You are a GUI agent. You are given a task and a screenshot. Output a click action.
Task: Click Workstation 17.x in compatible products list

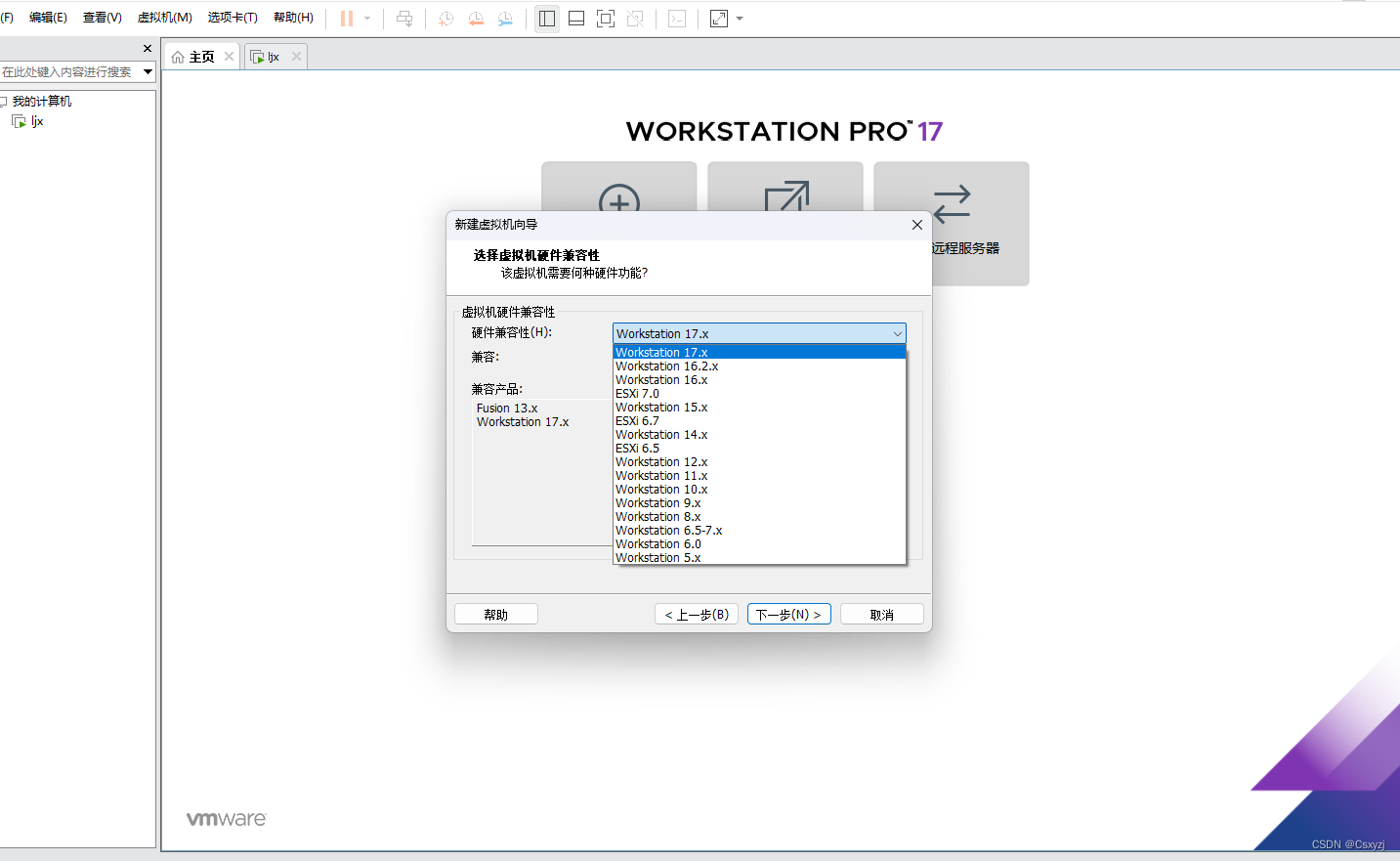point(523,422)
